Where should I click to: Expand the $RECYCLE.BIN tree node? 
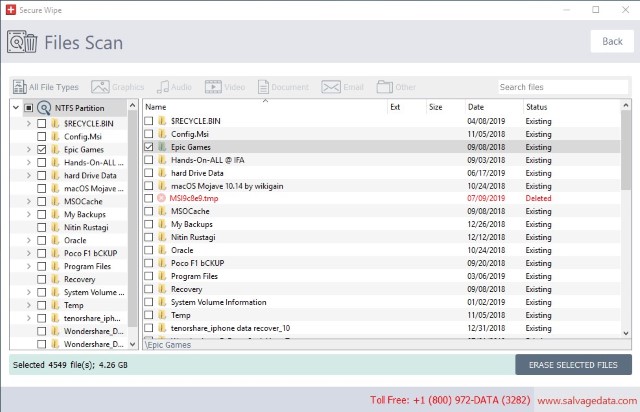point(28,123)
